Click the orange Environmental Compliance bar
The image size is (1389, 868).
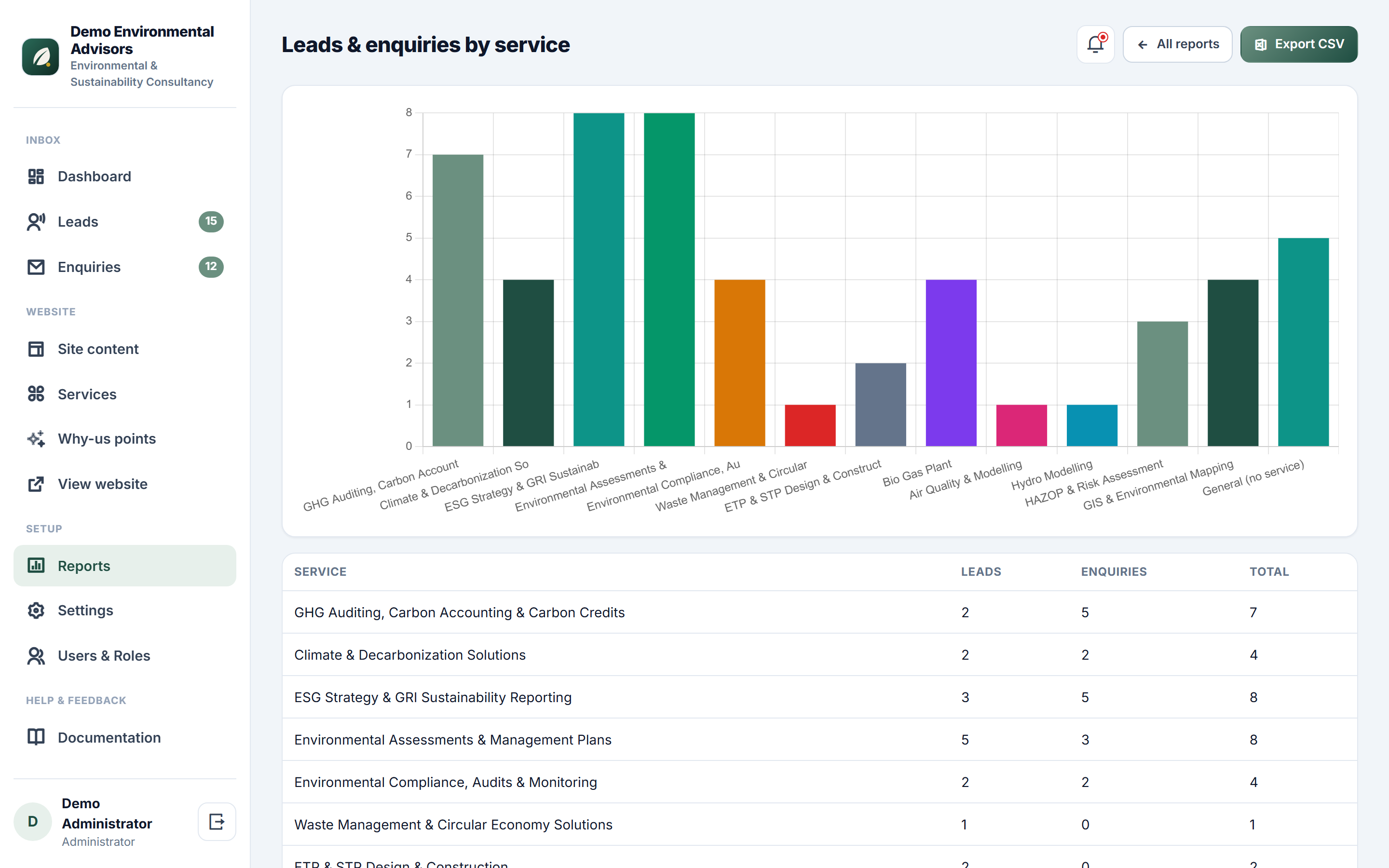739,363
